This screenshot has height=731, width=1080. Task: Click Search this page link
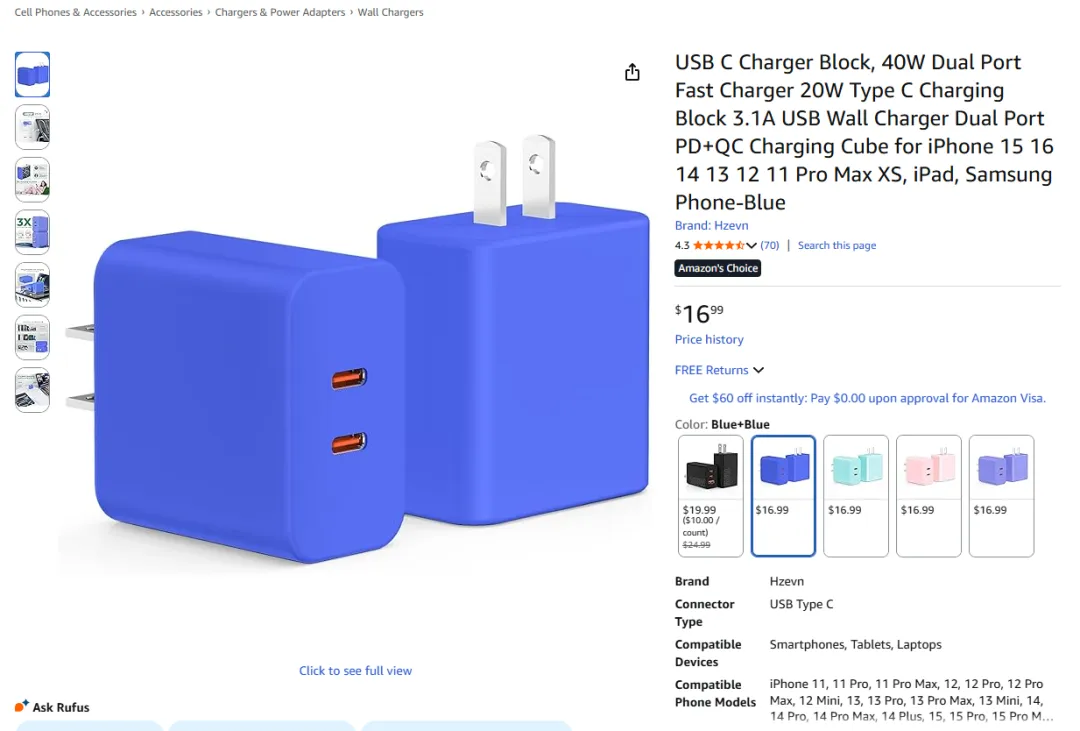pos(837,245)
